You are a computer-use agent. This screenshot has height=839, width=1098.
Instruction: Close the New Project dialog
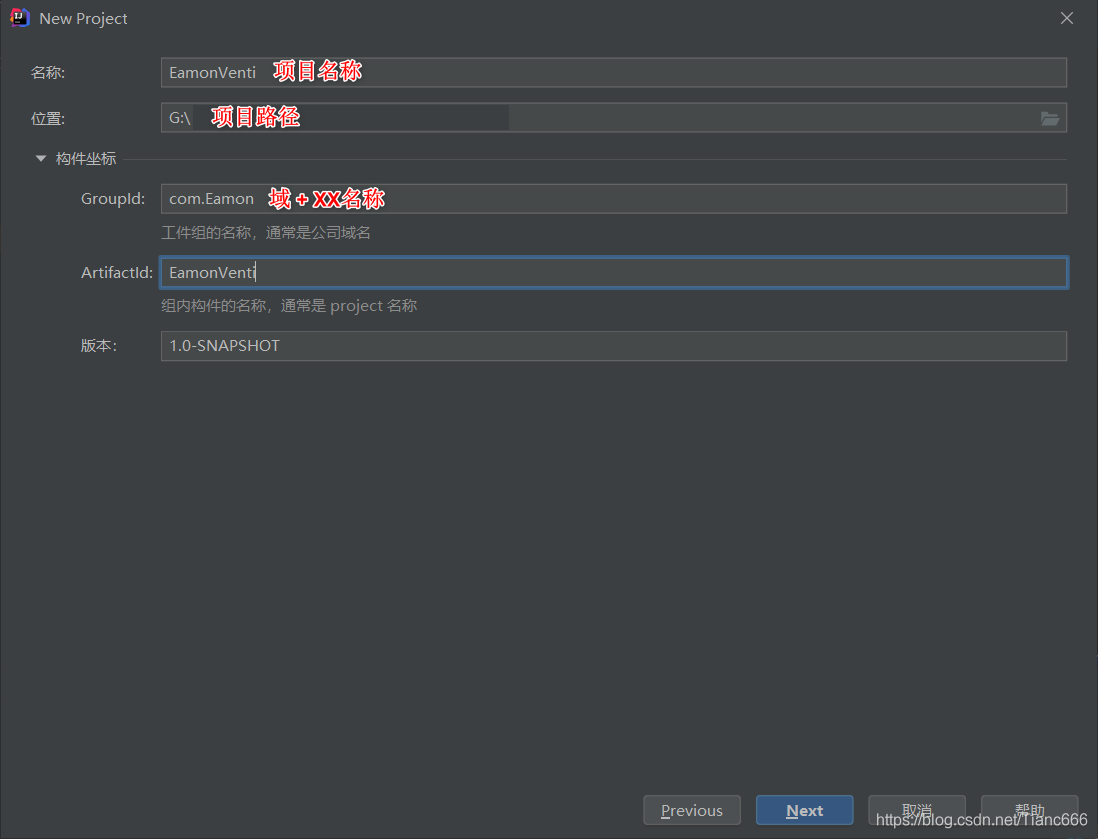1066,18
